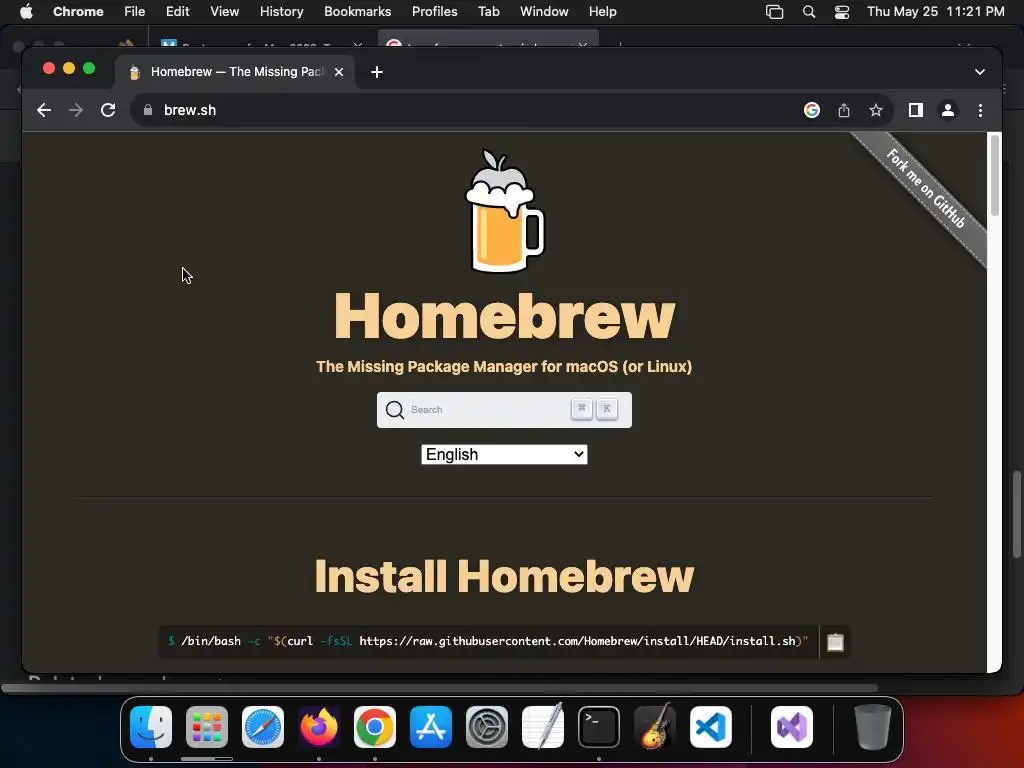Open TextEdit from the Dock
Screen dimensions: 1024x768
coord(543,727)
